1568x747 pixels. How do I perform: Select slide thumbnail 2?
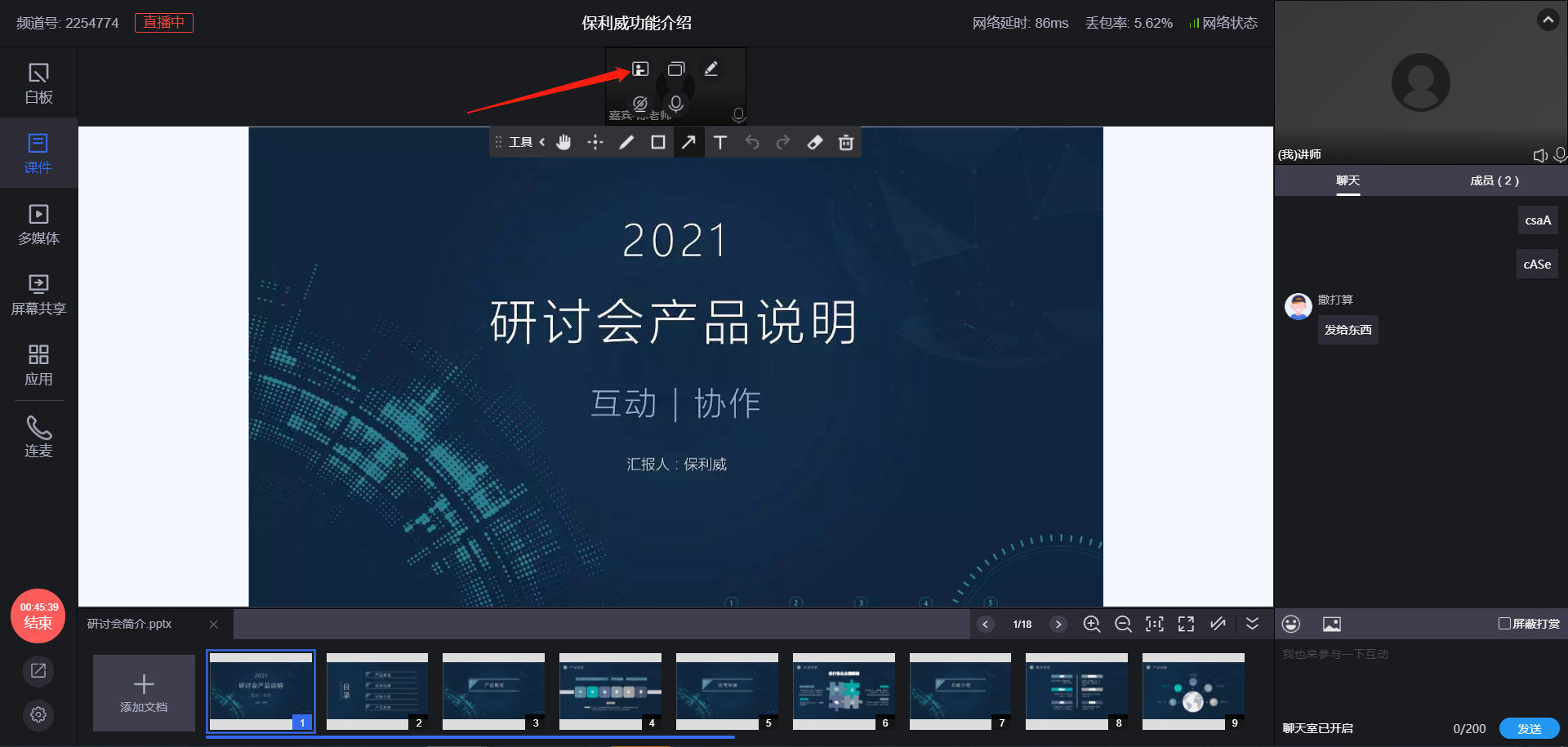(x=377, y=691)
